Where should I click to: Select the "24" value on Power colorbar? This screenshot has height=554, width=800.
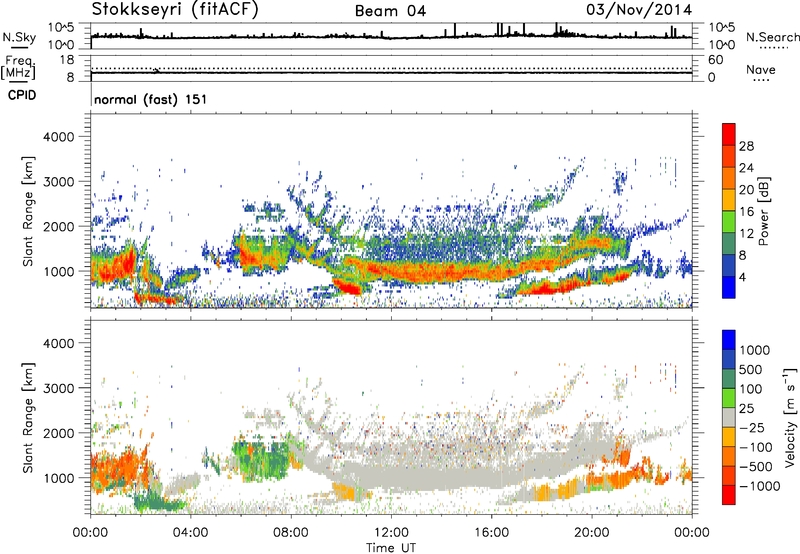click(746, 168)
